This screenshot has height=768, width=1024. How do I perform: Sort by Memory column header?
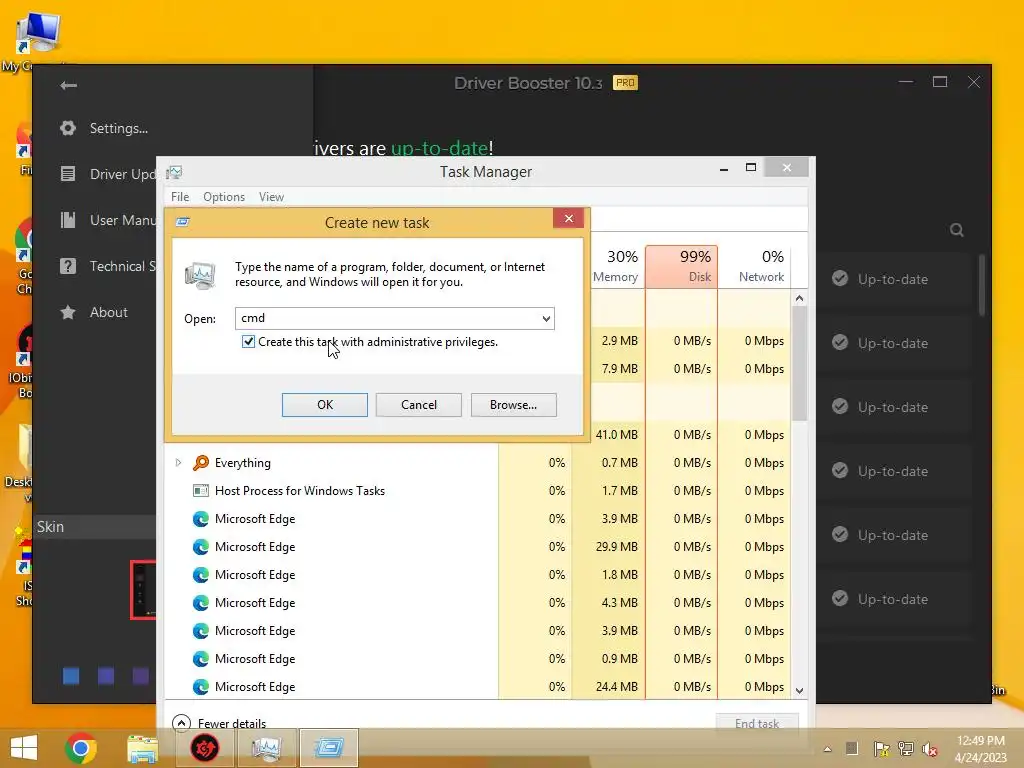(x=615, y=266)
